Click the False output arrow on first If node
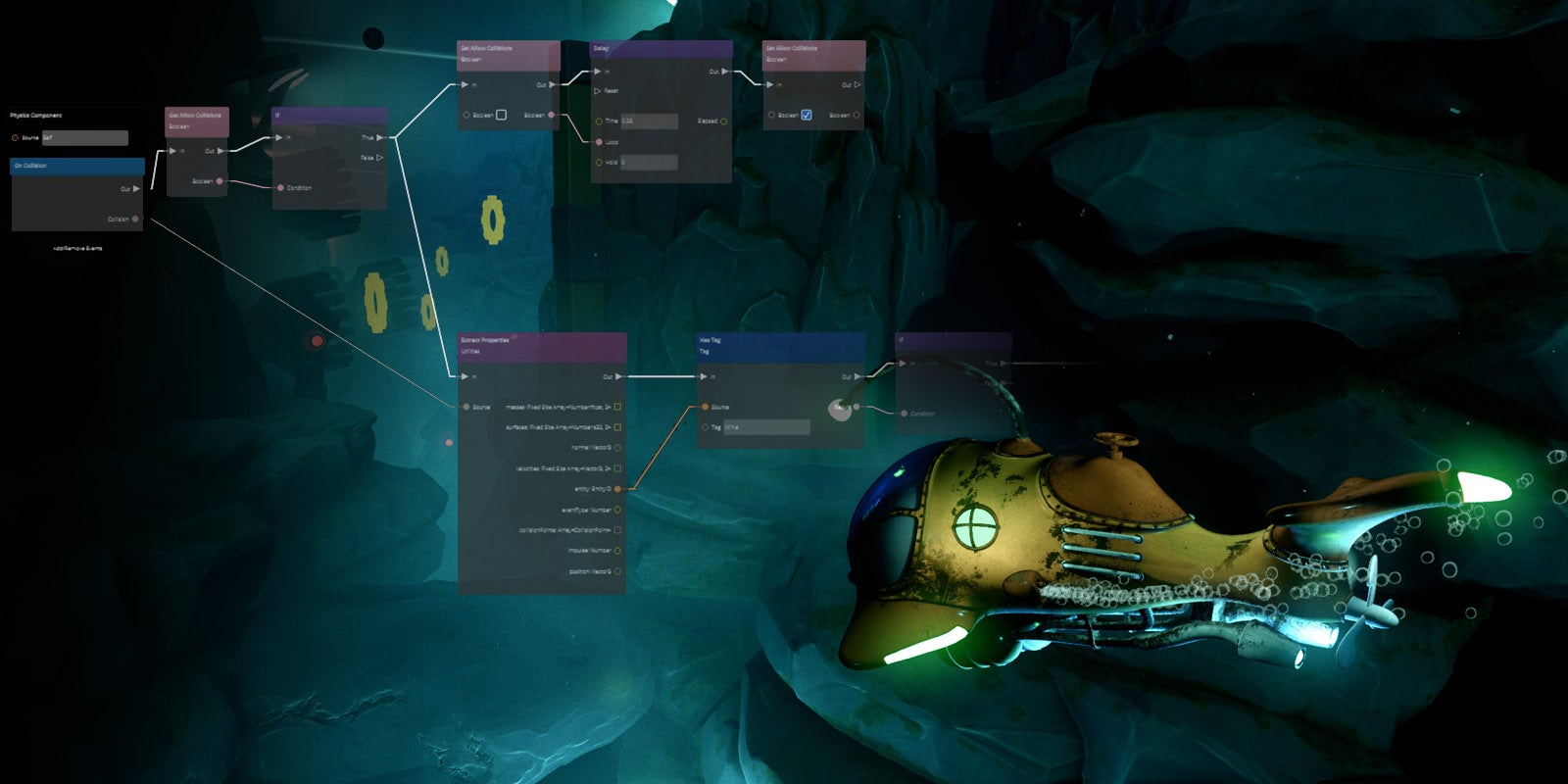Image resolution: width=1568 pixels, height=784 pixels. coord(380,157)
